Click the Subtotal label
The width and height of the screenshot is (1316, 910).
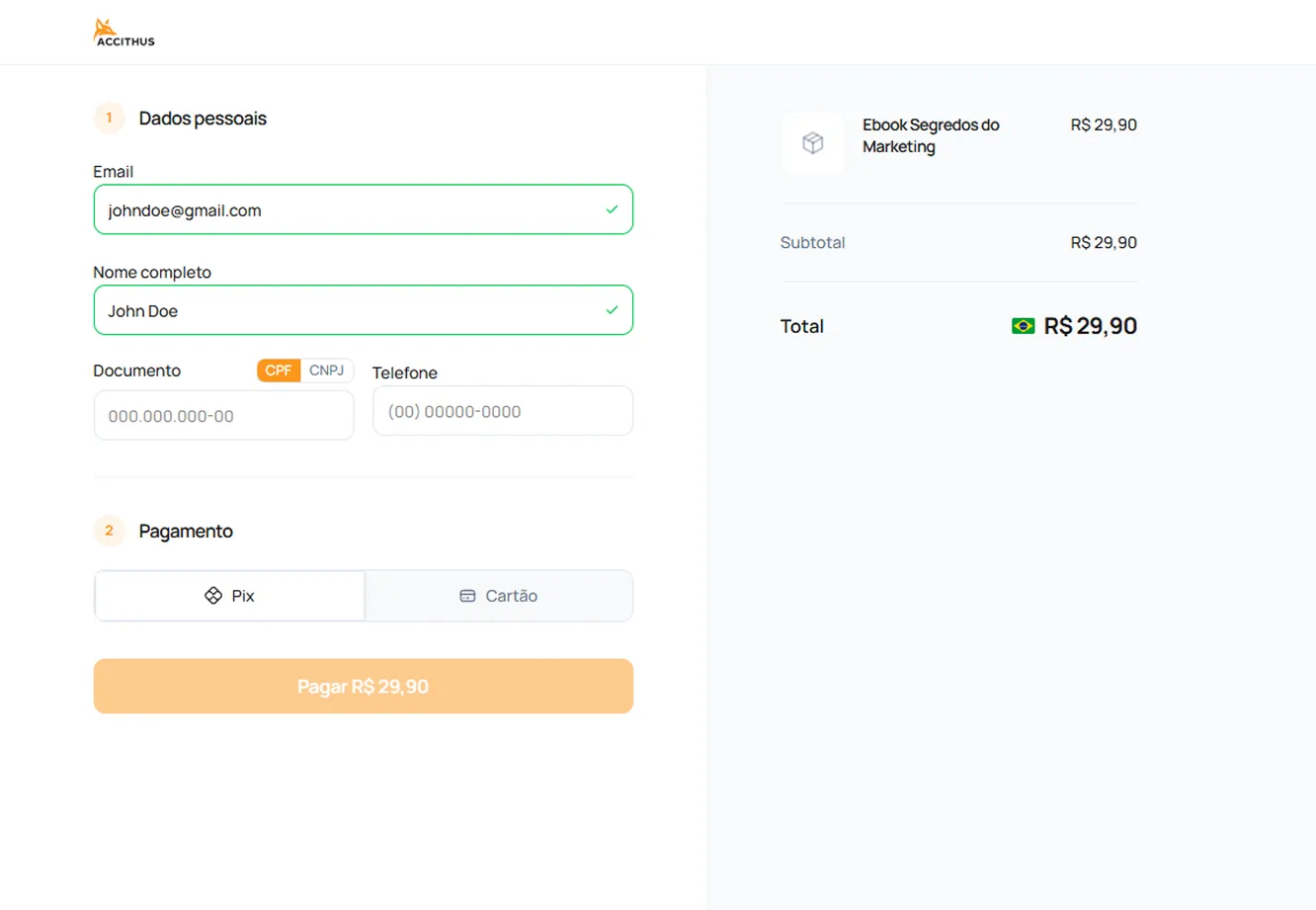[812, 242]
